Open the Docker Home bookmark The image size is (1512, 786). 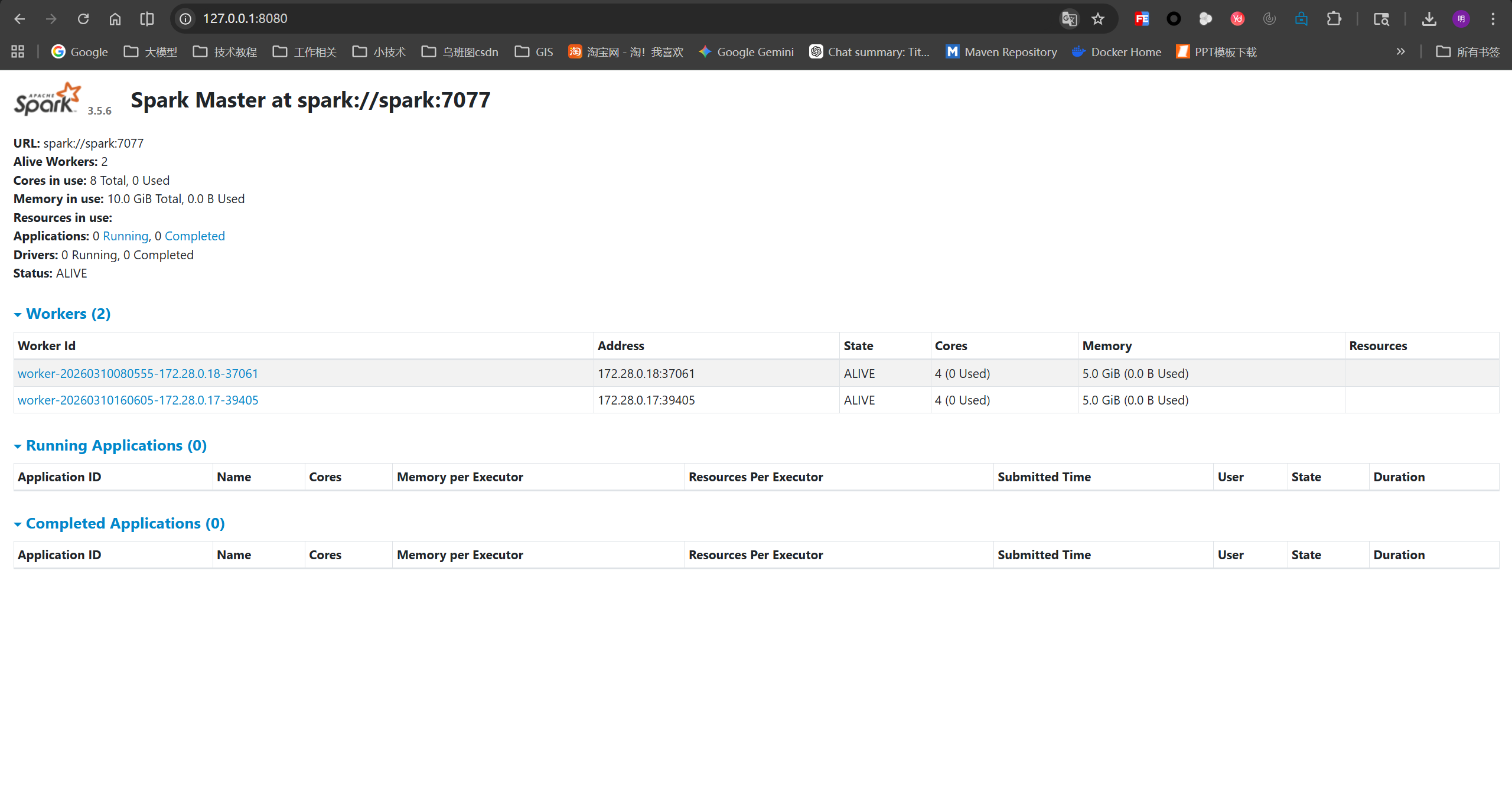[1116, 52]
